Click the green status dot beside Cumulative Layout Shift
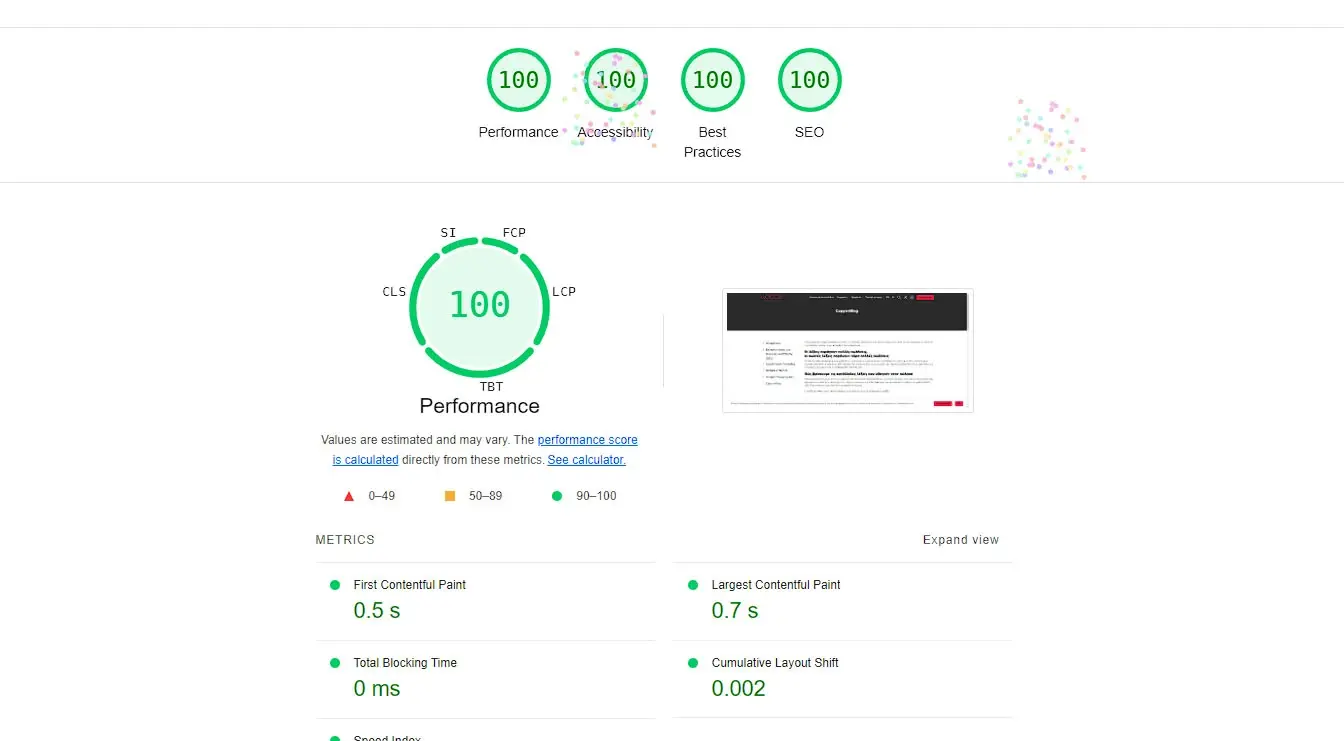Image resolution: width=1344 pixels, height=741 pixels. (x=692, y=662)
